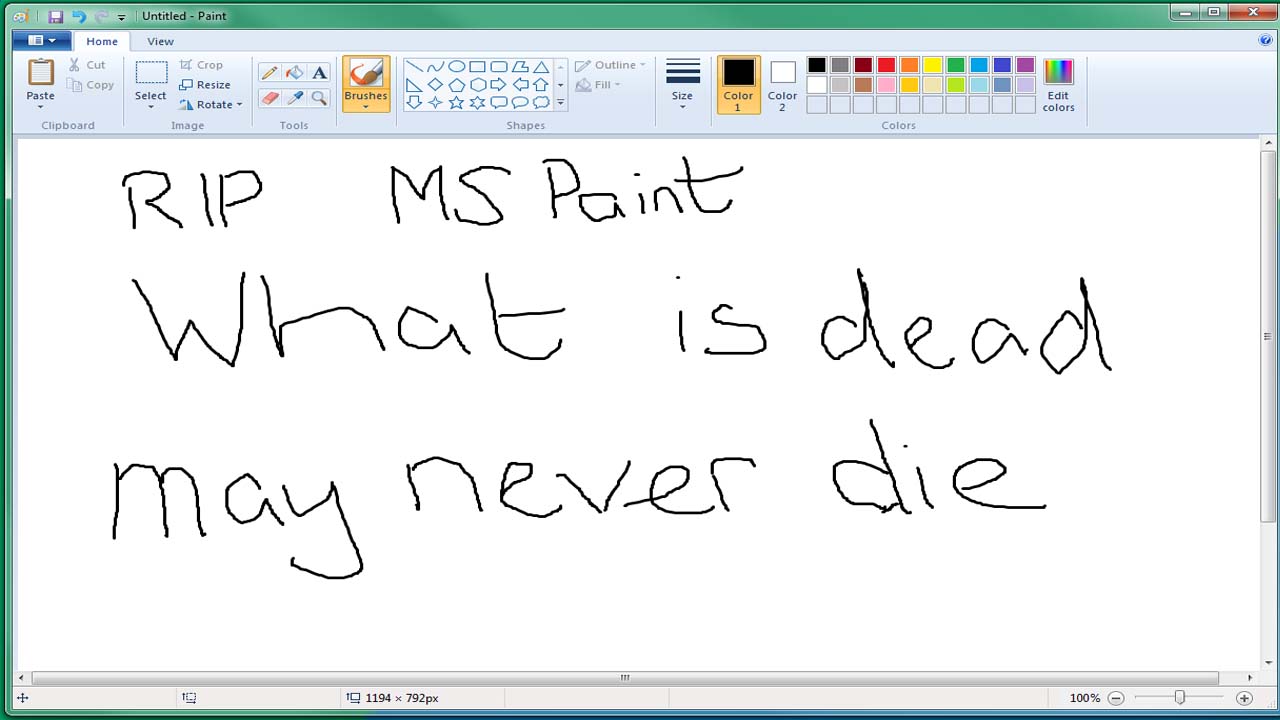Screen dimensions: 1280x720
Task: Select the Pencil tool
Action: (268, 71)
